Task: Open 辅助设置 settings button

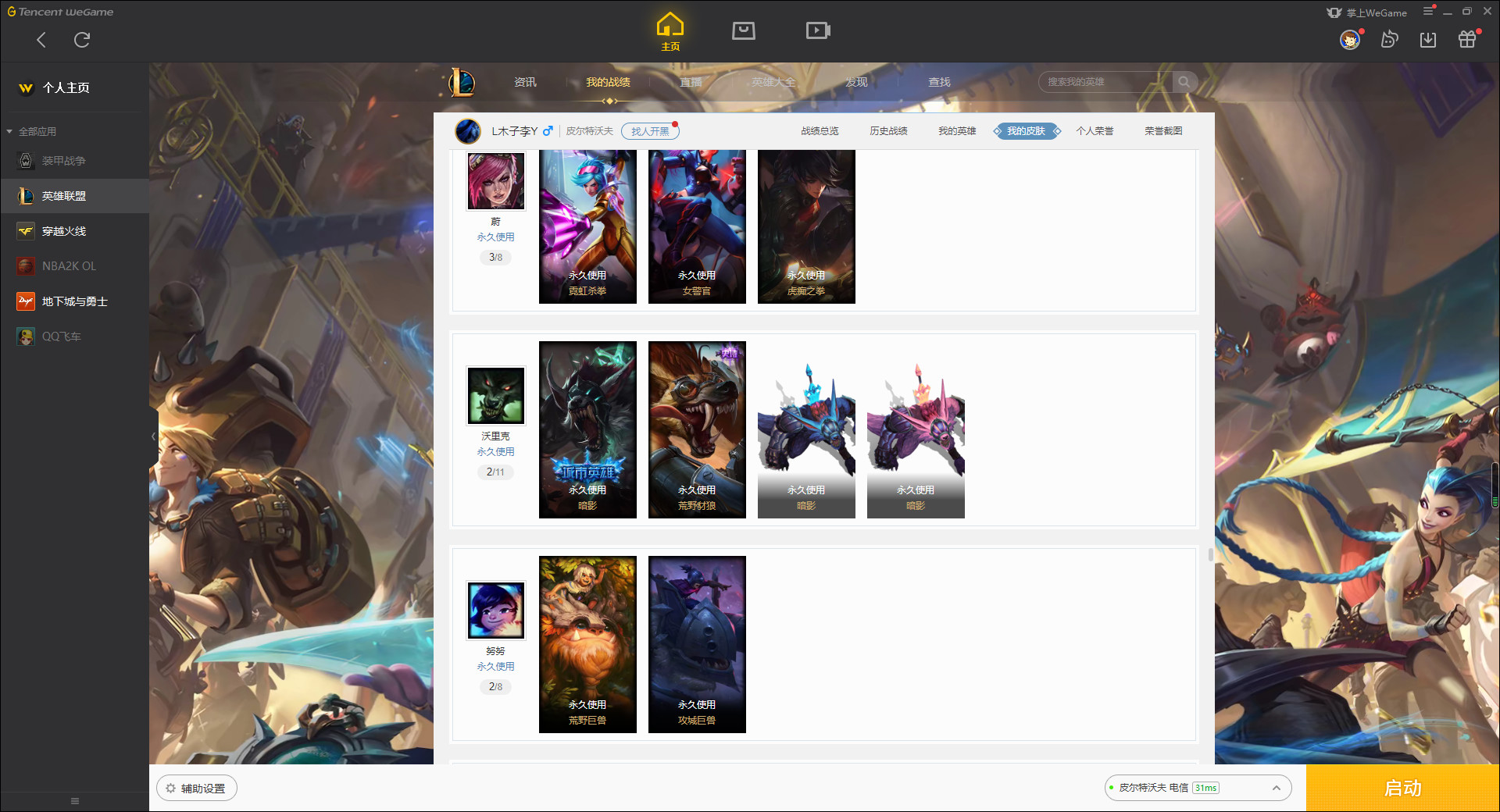Action: 197,789
